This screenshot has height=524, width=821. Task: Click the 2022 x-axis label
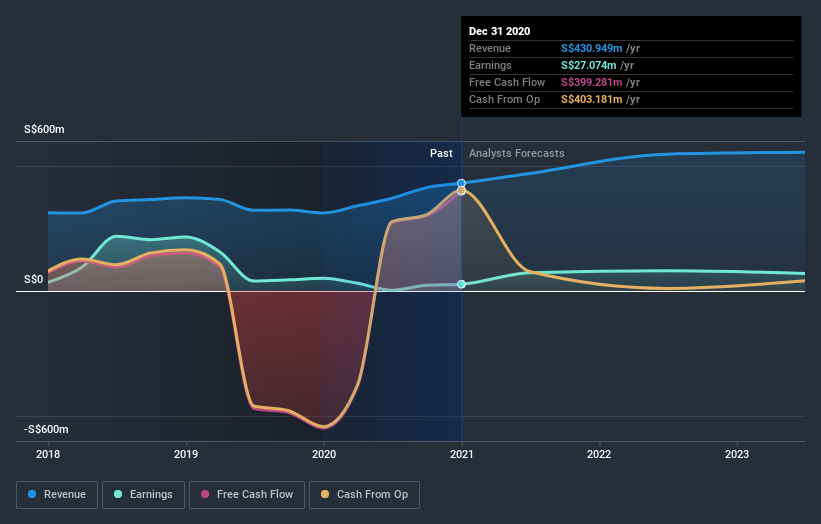(x=599, y=454)
